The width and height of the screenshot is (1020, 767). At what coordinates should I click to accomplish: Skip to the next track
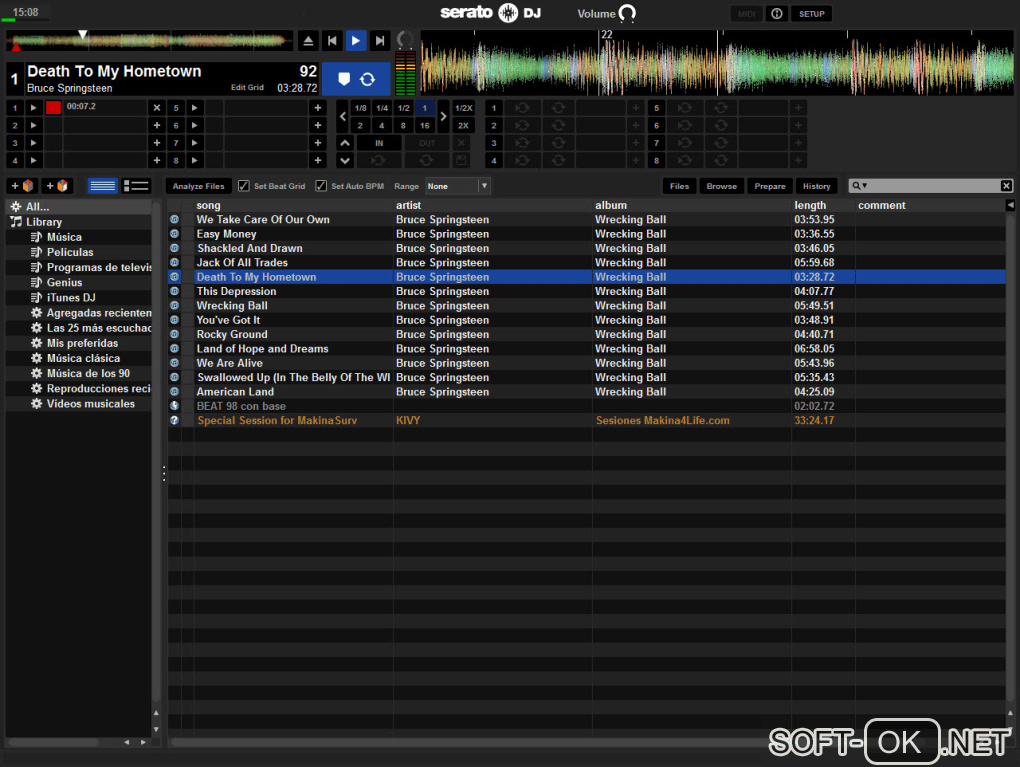pos(379,41)
